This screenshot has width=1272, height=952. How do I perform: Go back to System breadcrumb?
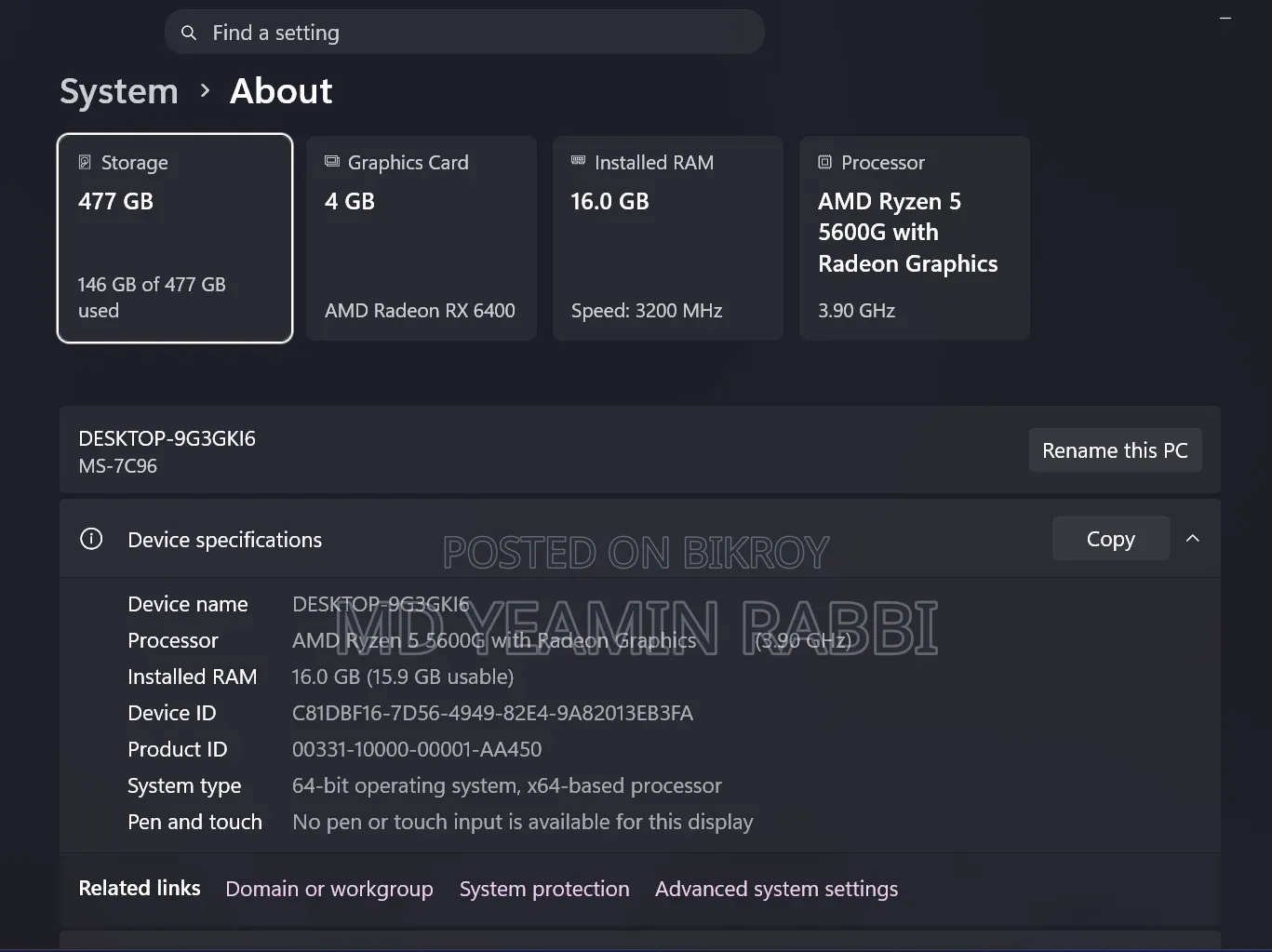119,91
